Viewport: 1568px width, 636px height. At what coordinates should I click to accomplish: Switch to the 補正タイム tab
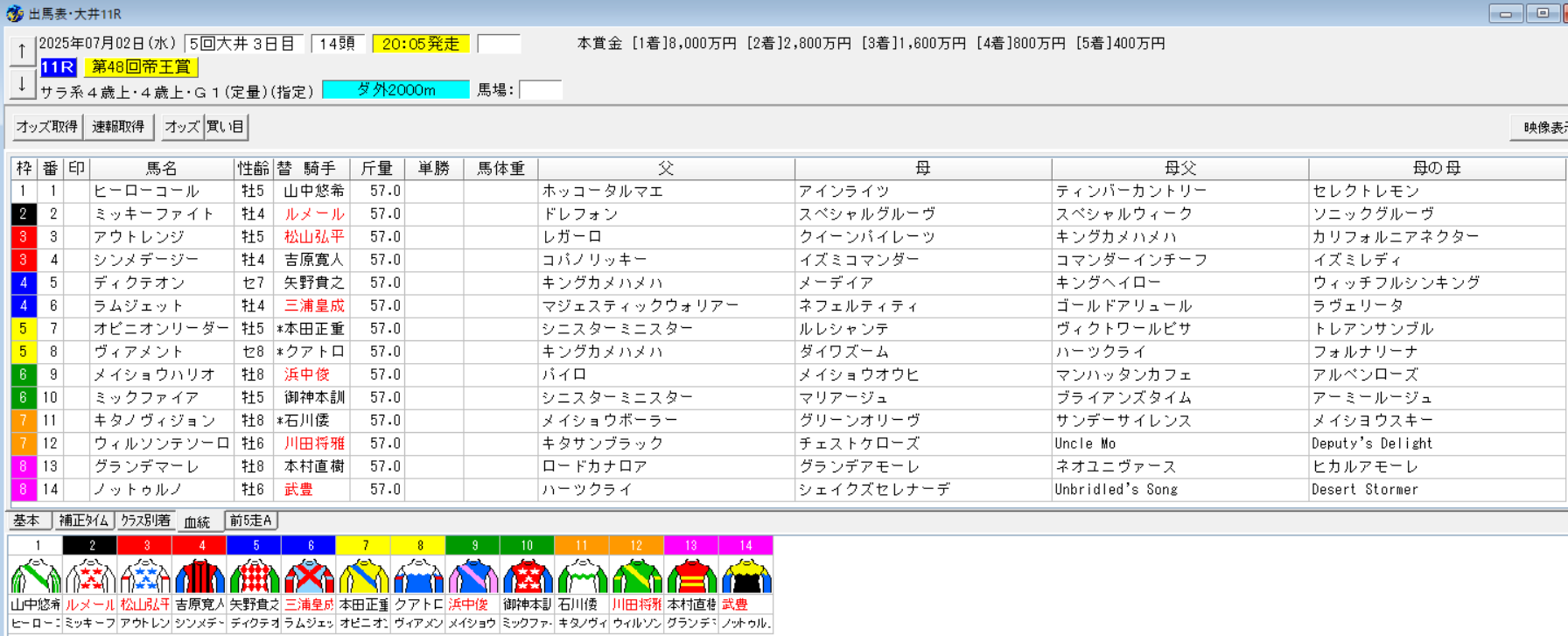[84, 521]
